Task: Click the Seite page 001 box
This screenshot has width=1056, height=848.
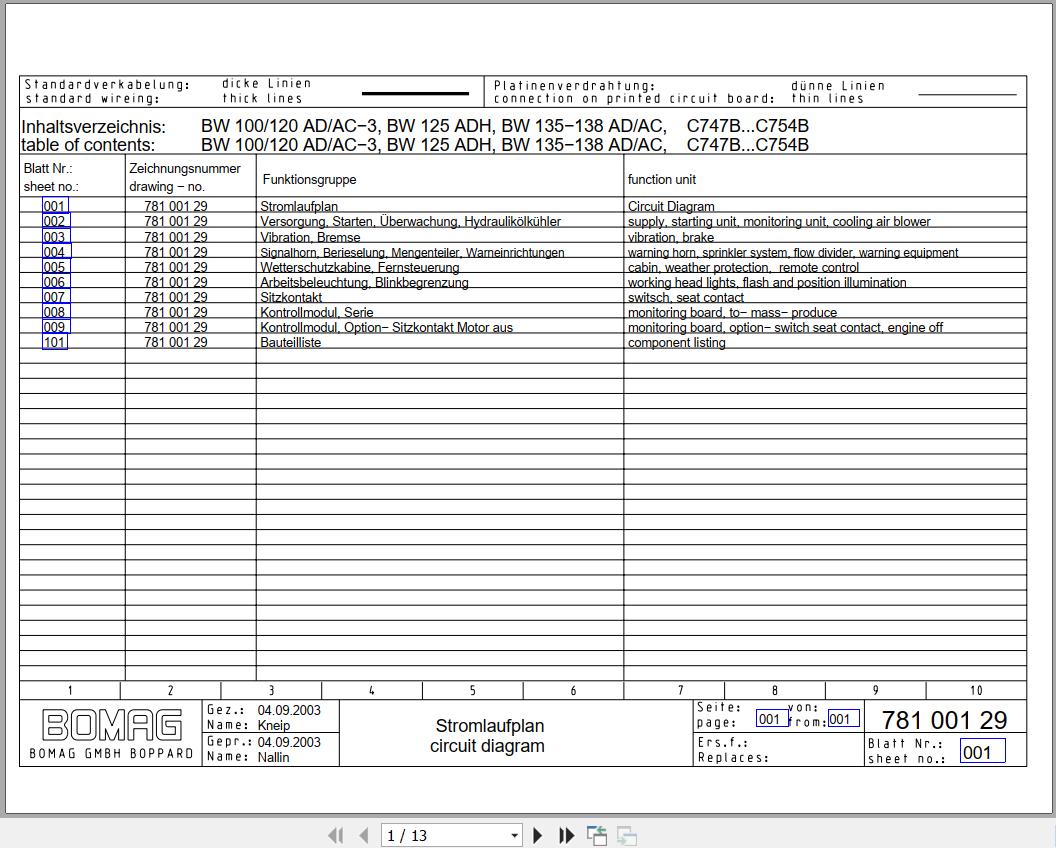Action: [770, 718]
